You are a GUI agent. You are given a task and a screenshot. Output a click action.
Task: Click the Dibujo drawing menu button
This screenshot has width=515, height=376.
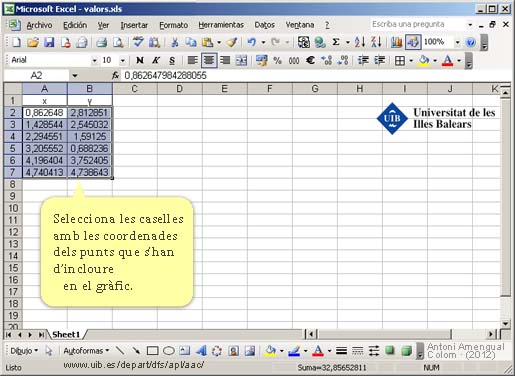[x=24, y=351]
